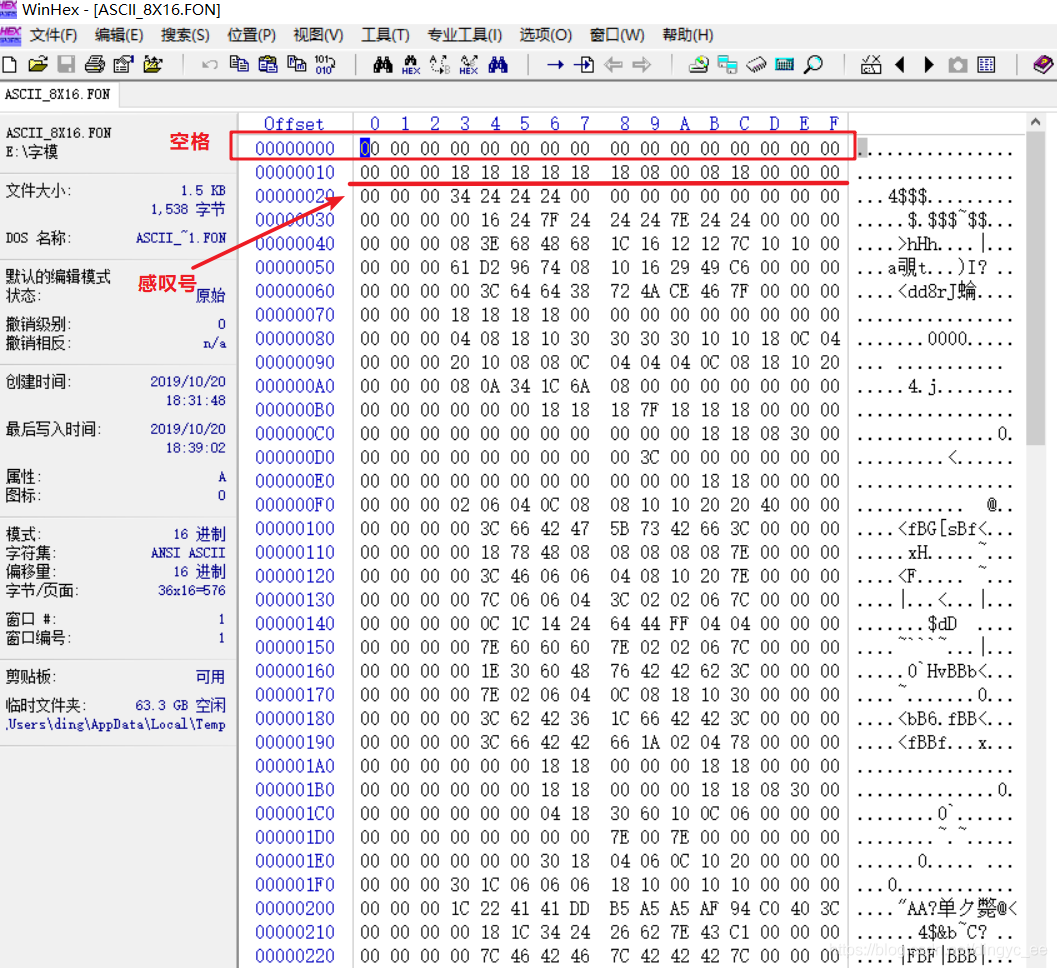Open the 编辑(E) menu
This screenshot has width=1057, height=968.
click(x=119, y=35)
